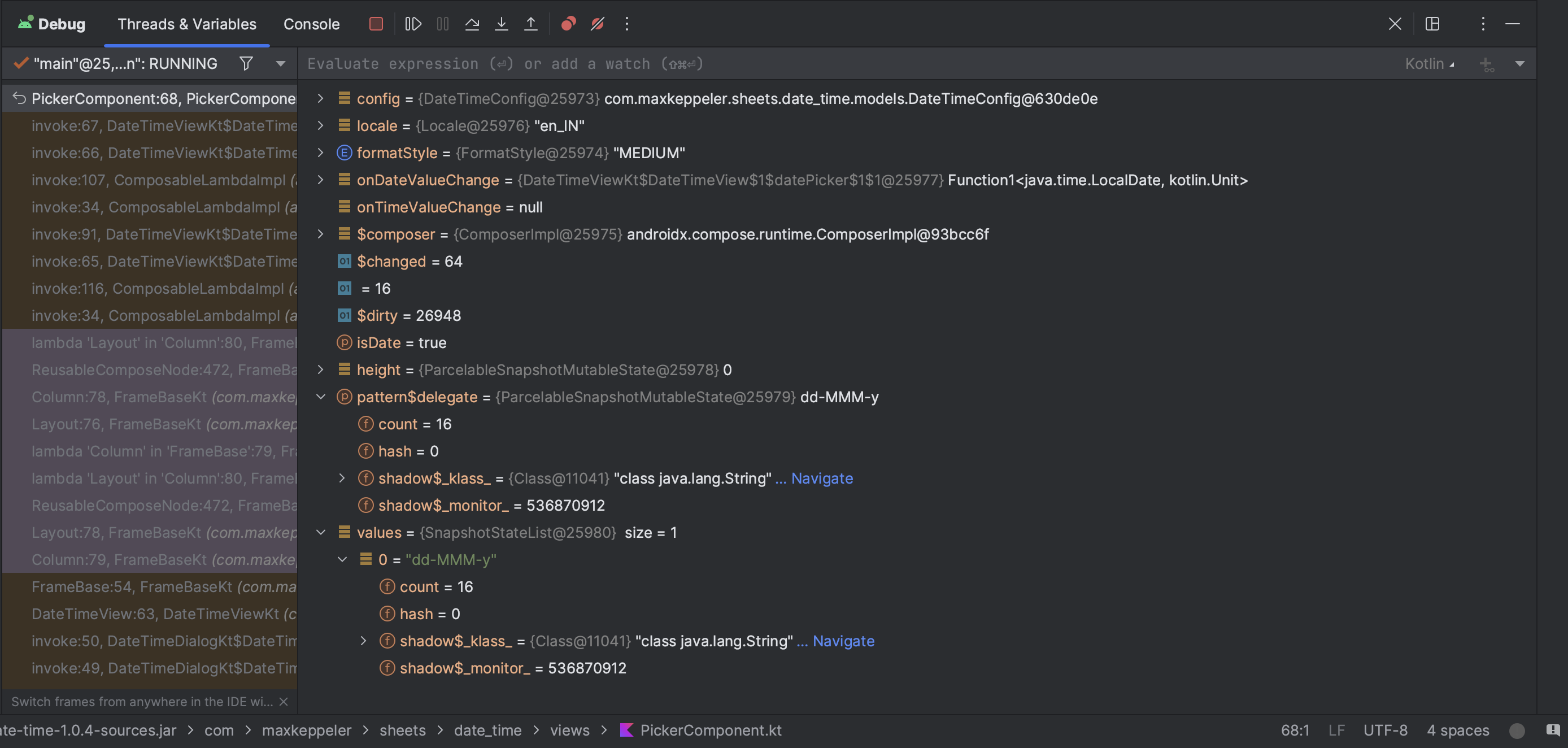Step out of the current frame
Image resolution: width=1568 pixels, height=748 pixels.
click(x=530, y=24)
